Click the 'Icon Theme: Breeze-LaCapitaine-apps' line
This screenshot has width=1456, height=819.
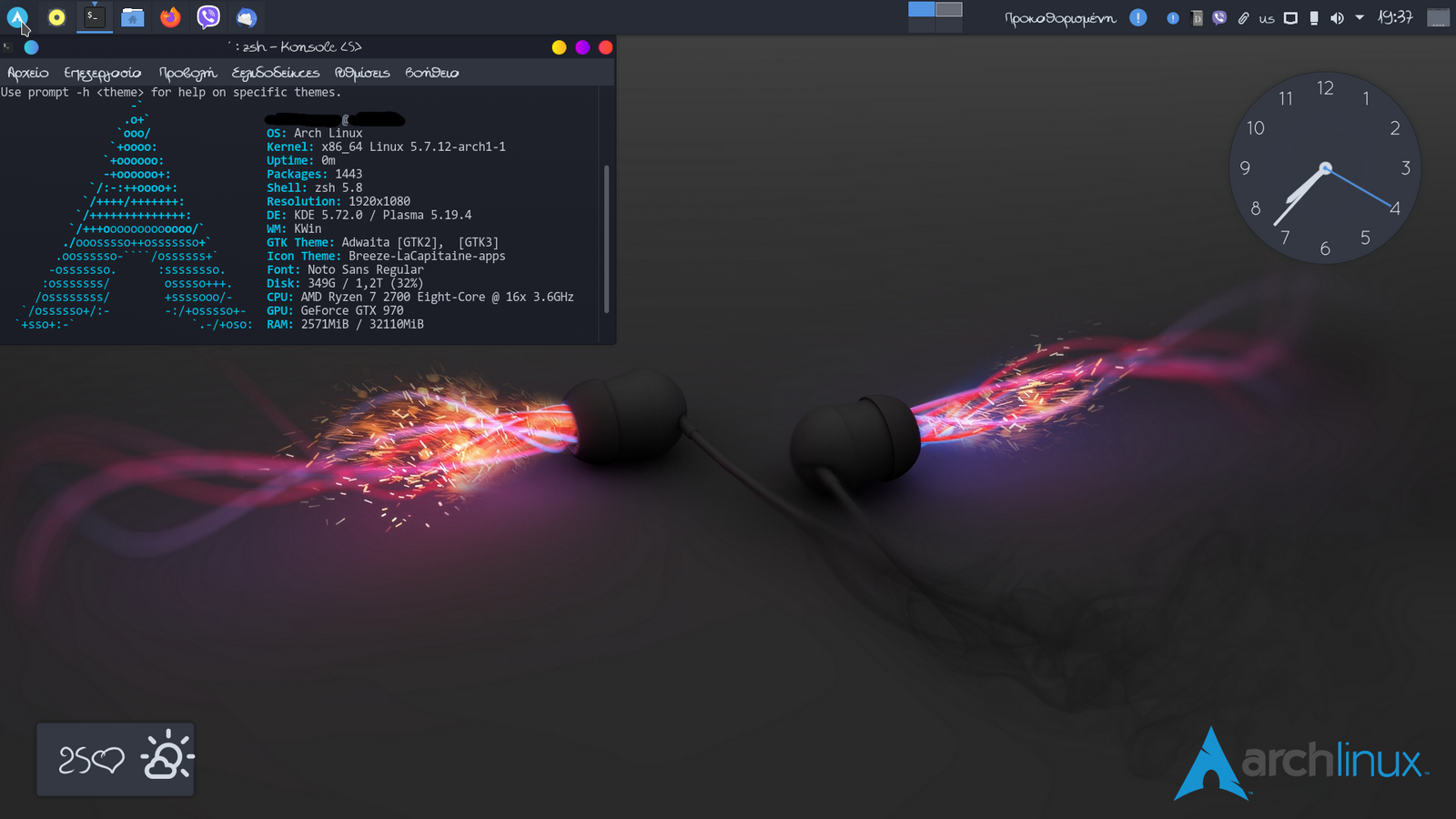pyautogui.click(x=386, y=256)
